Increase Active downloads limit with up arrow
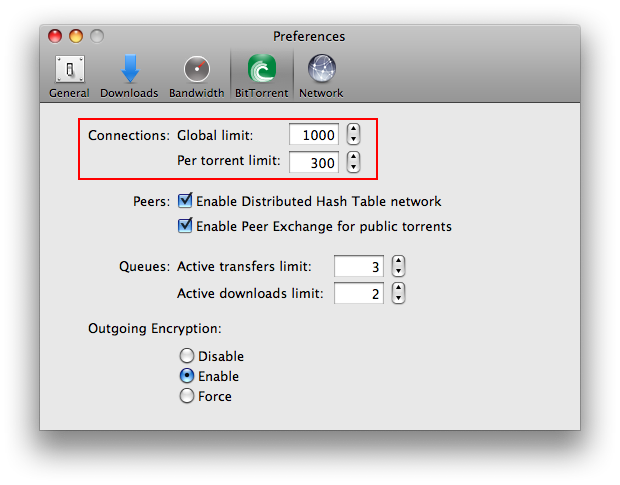Viewport: 620px width, 485px height. (398, 288)
